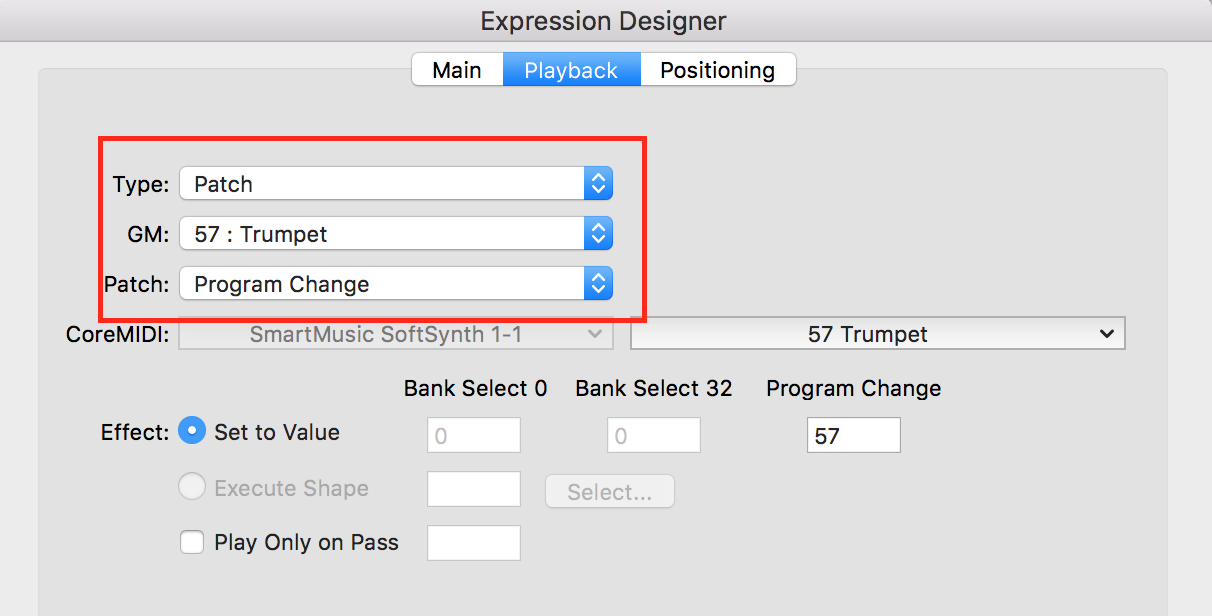
Task: Enable the Play Only on Pass checkbox
Action: click(x=192, y=542)
